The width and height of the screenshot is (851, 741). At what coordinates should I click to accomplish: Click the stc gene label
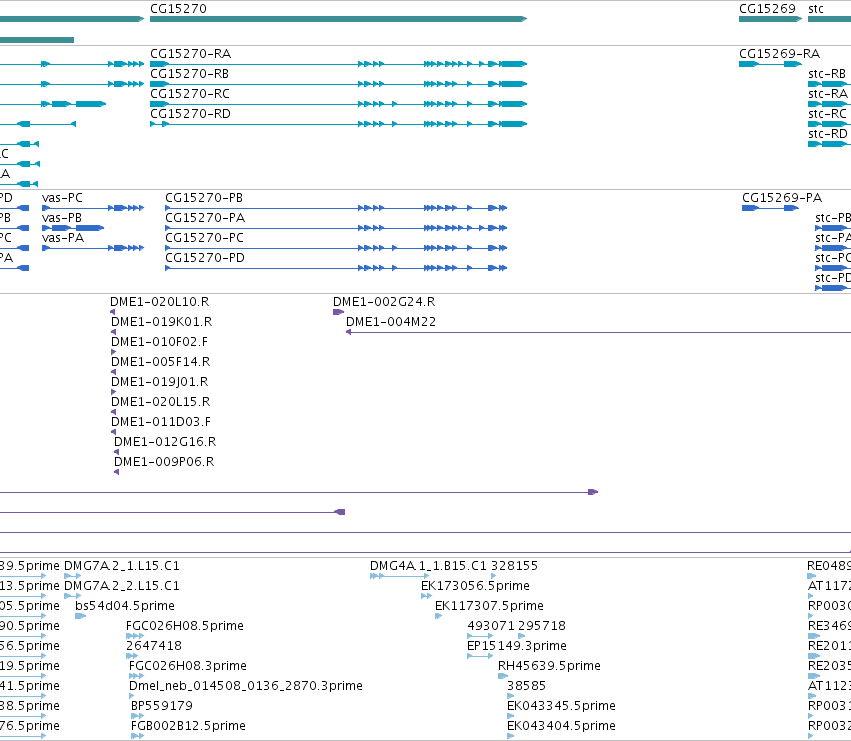(816, 8)
